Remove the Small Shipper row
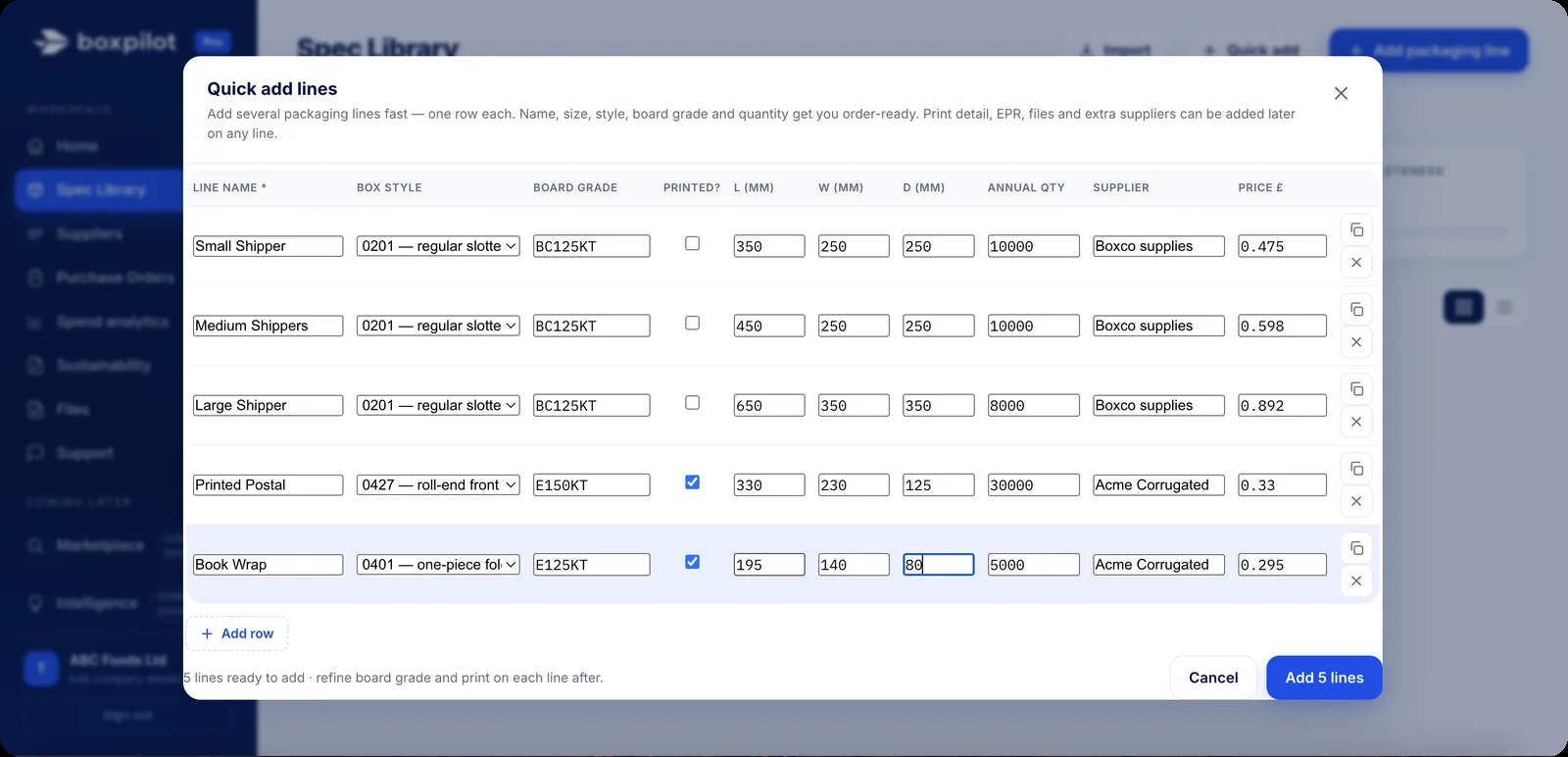Image resolution: width=1568 pixels, height=757 pixels. [1356, 263]
